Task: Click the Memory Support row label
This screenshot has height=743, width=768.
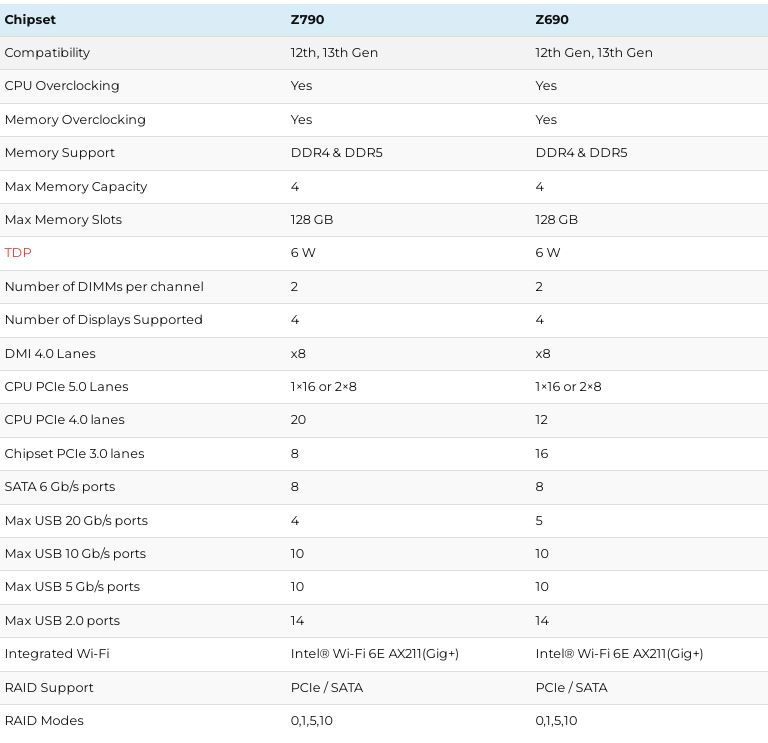Action: pos(60,153)
